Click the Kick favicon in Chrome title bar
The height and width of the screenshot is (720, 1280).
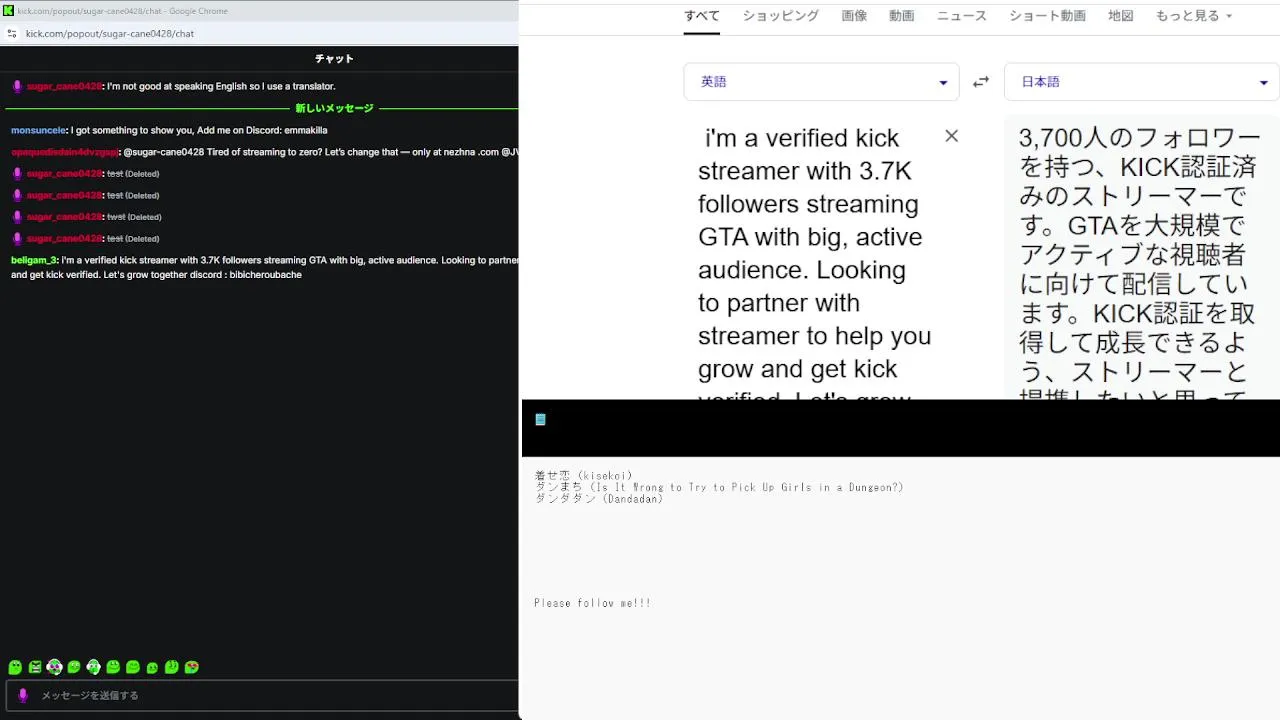(8, 11)
